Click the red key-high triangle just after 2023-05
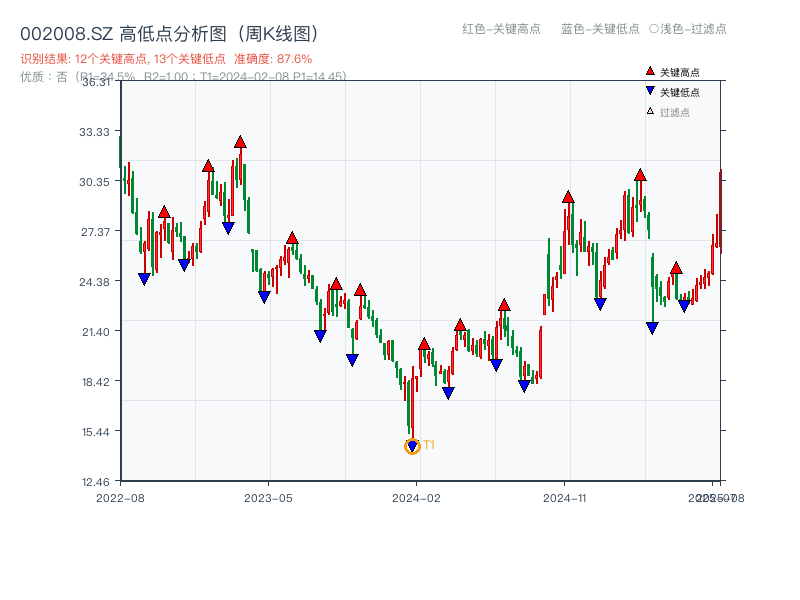 (292, 238)
